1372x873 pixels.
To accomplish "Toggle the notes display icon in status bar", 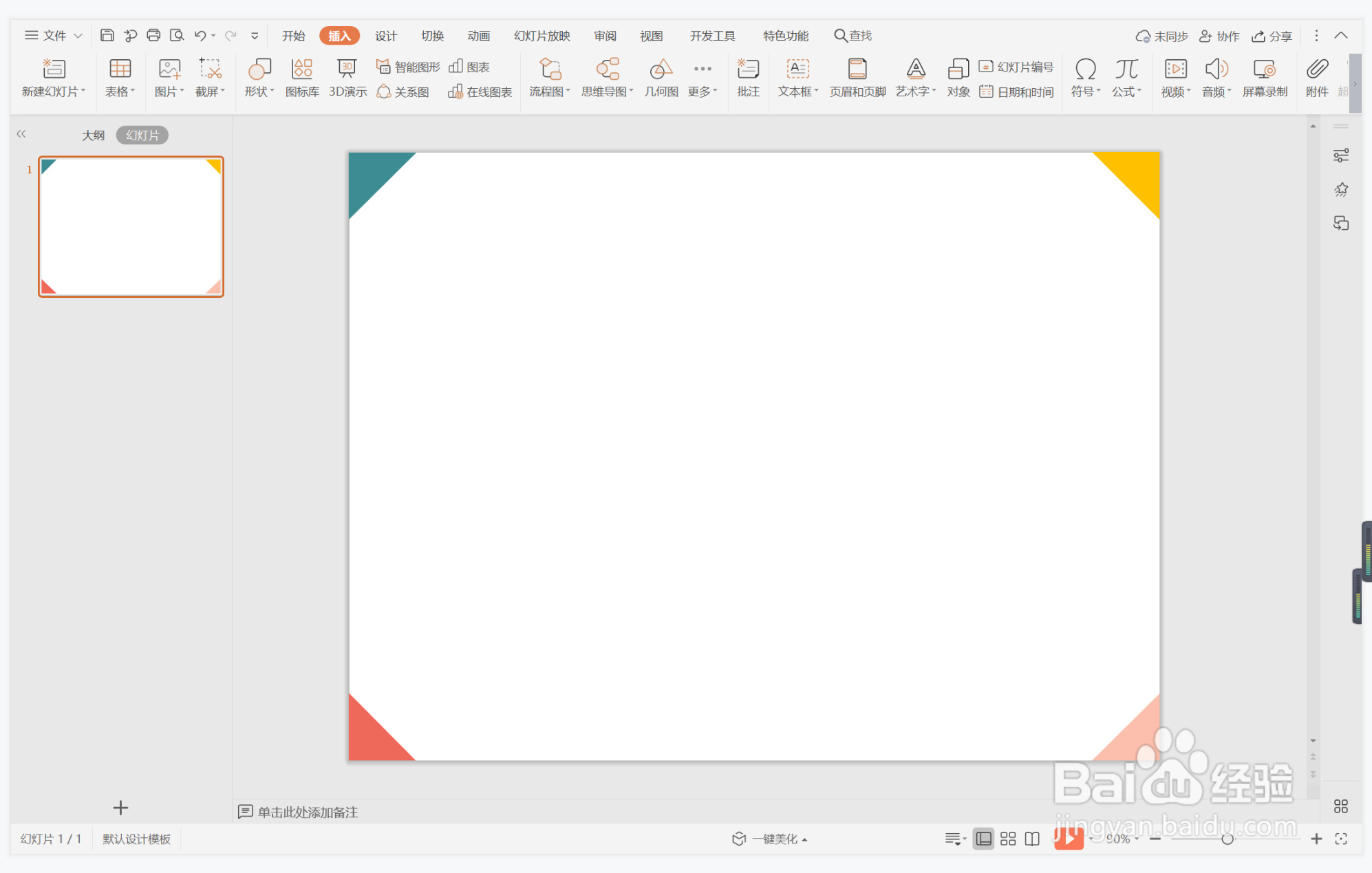I will click(x=955, y=839).
